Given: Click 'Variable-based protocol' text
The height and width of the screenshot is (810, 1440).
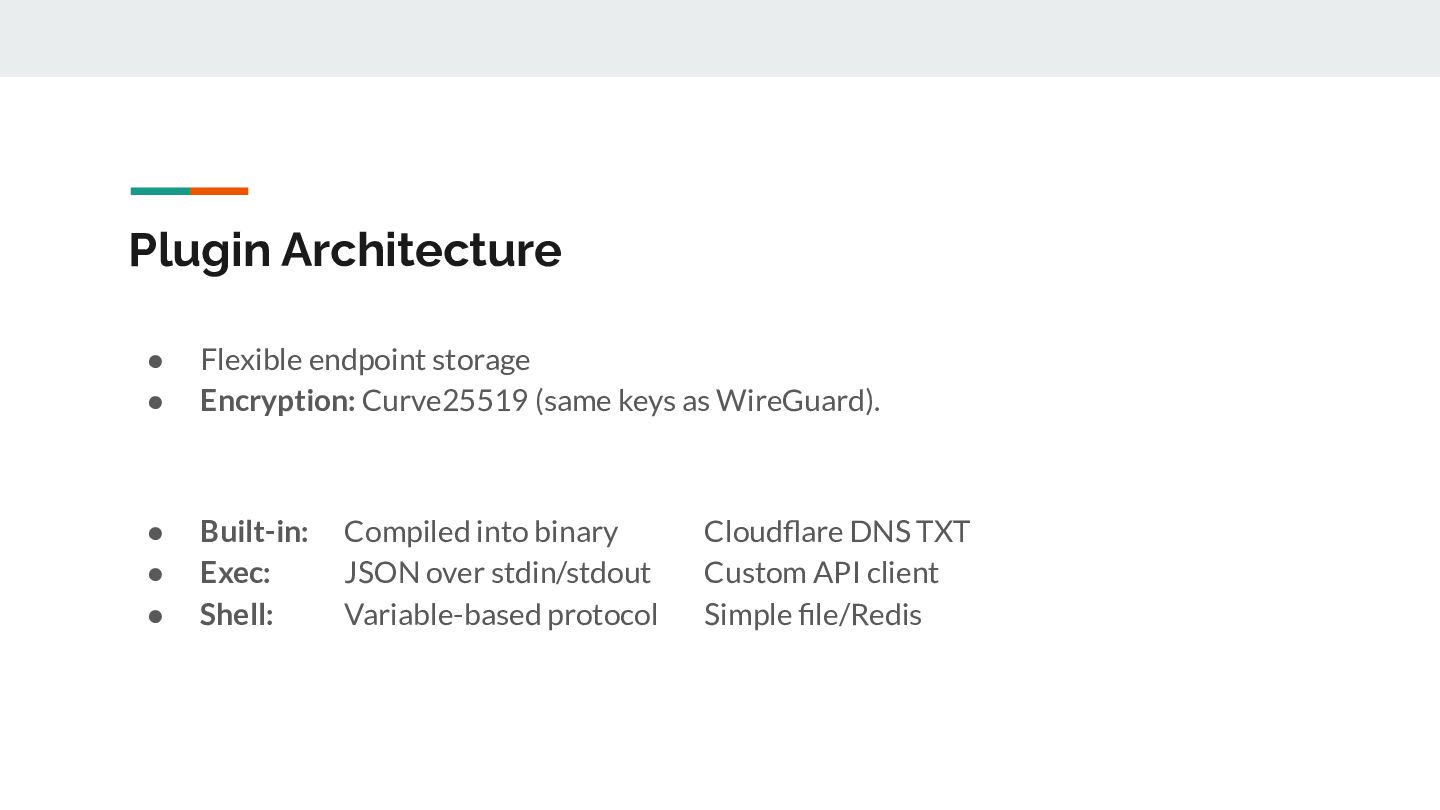Looking at the screenshot, I should click(x=500, y=614).
